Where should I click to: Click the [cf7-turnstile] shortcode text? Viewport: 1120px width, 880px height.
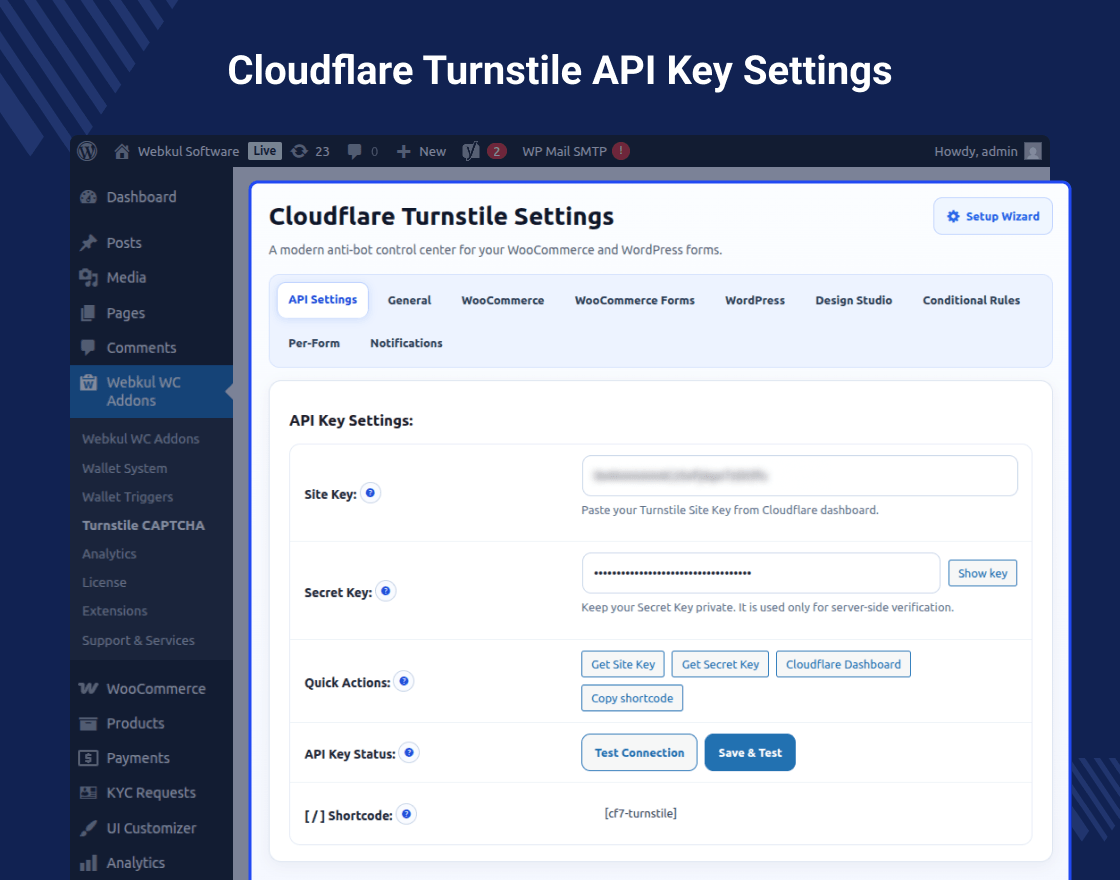coord(640,814)
